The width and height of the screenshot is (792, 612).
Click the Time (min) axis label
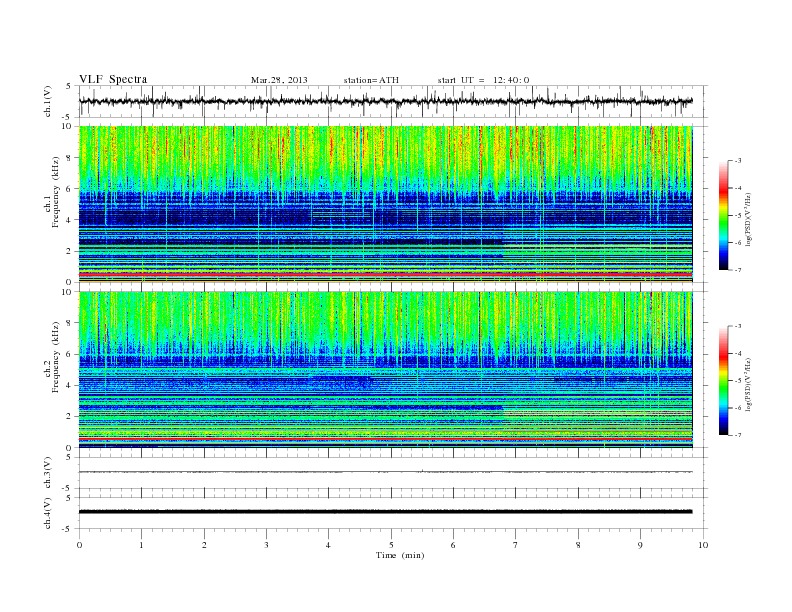[400, 555]
